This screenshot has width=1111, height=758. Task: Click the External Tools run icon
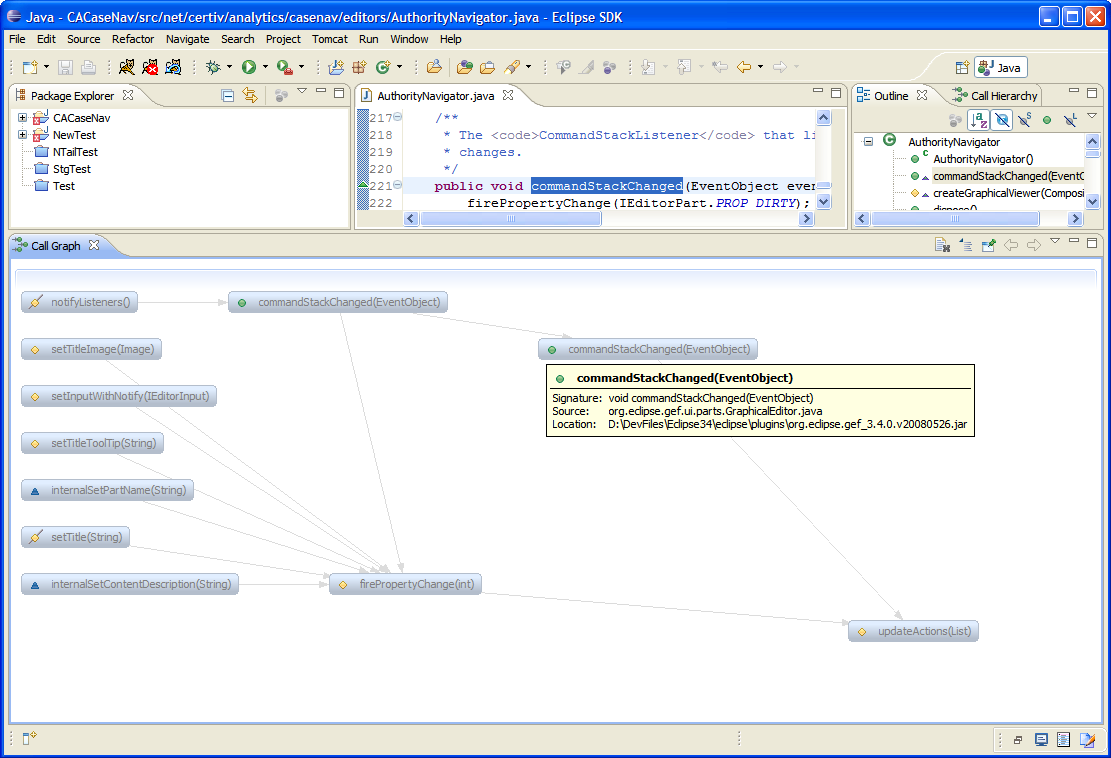coord(284,67)
